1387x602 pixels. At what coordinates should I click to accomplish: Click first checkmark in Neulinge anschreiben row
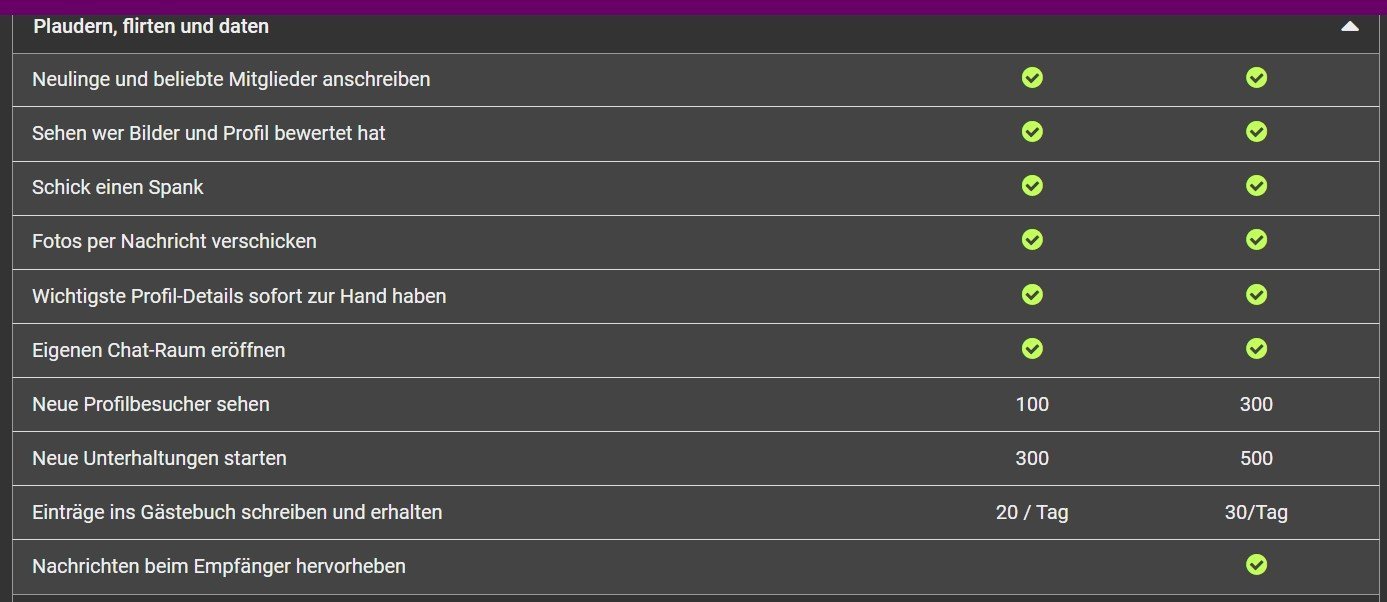point(1032,78)
